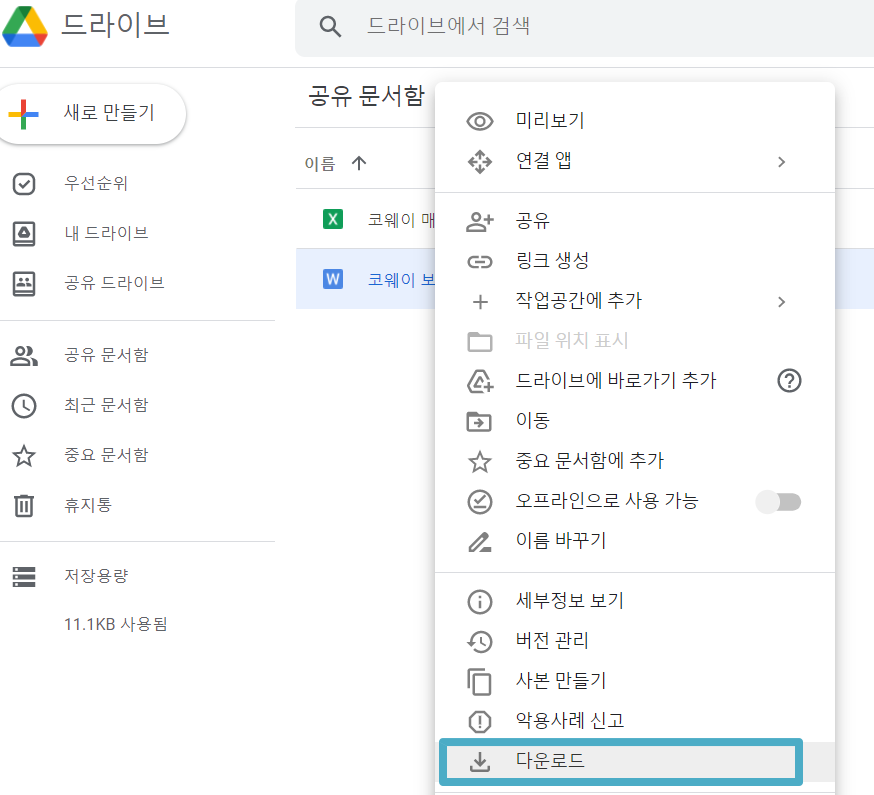Viewport: 874px width, 795px height.
Task: Click the report exclamation icon
Action: coord(480,722)
